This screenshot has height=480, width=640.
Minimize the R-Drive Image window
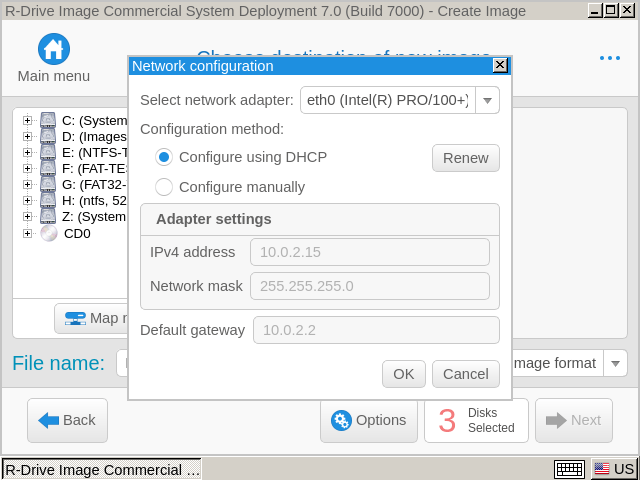coord(596,10)
